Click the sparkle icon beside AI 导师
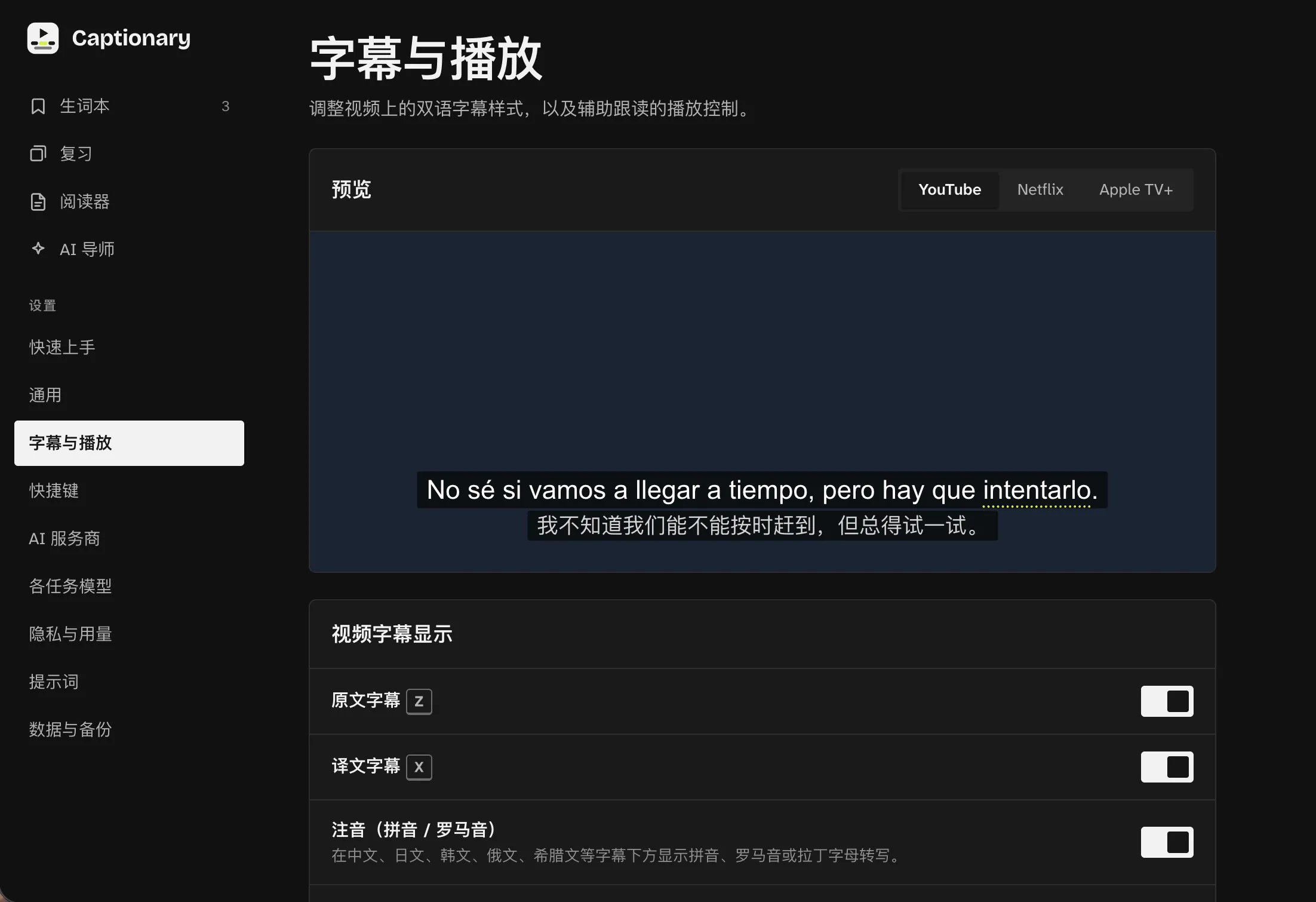 coord(38,248)
